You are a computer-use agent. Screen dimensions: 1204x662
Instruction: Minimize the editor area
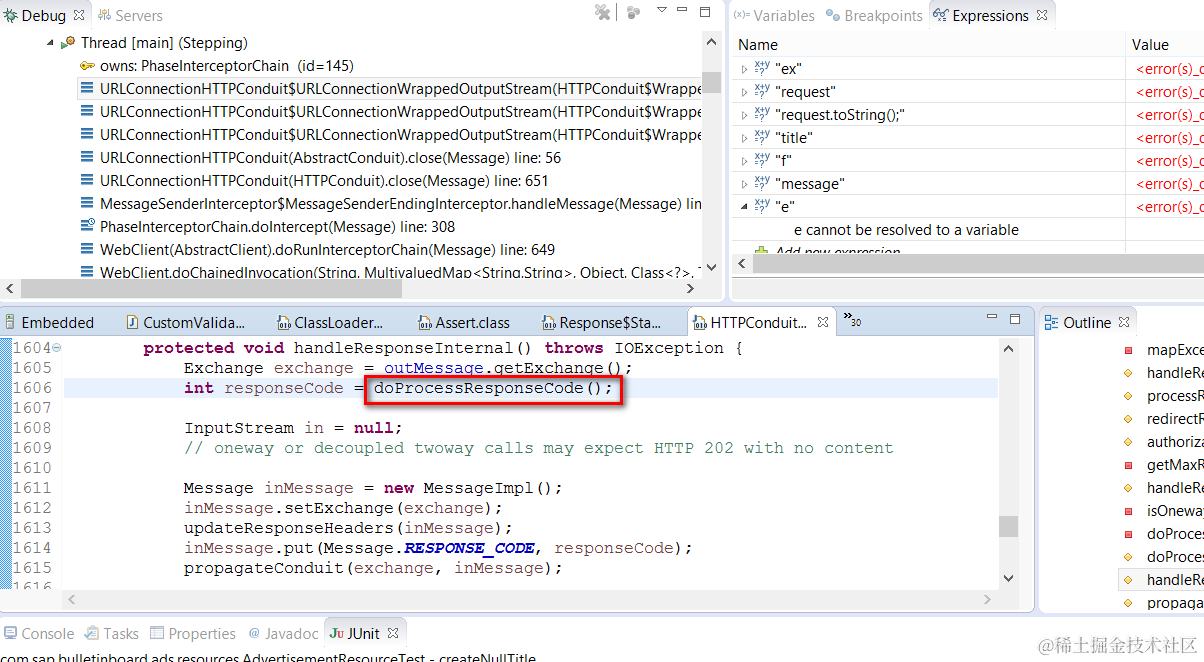(x=993, y=318)
